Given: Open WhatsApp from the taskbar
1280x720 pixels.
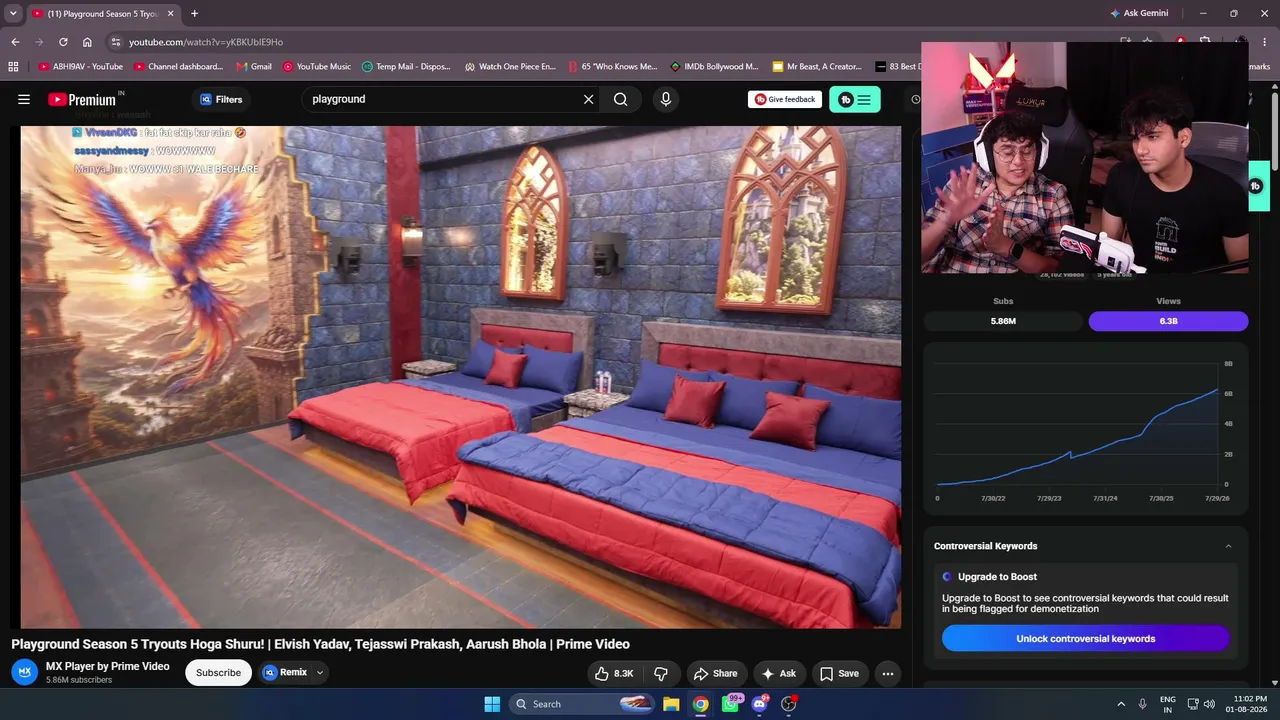Looking at the screenshot, I should click(x=731, y=704).
